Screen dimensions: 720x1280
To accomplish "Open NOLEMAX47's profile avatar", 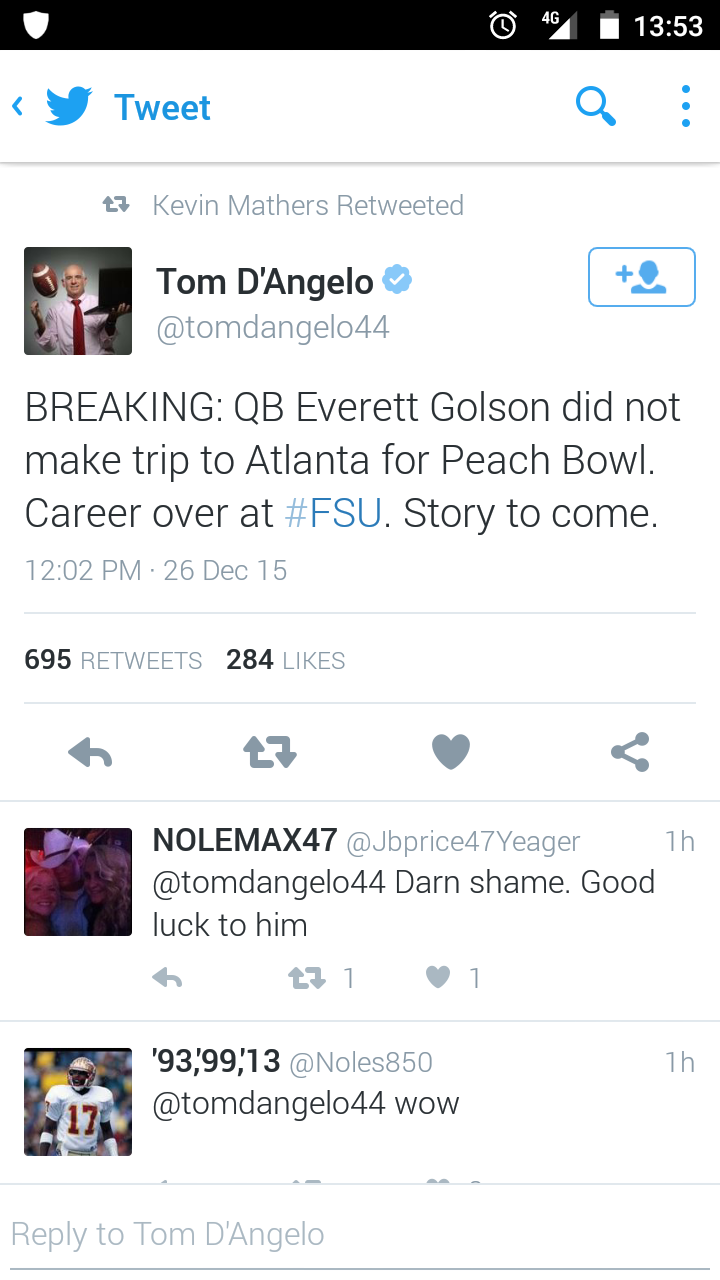I will [78, 882].
